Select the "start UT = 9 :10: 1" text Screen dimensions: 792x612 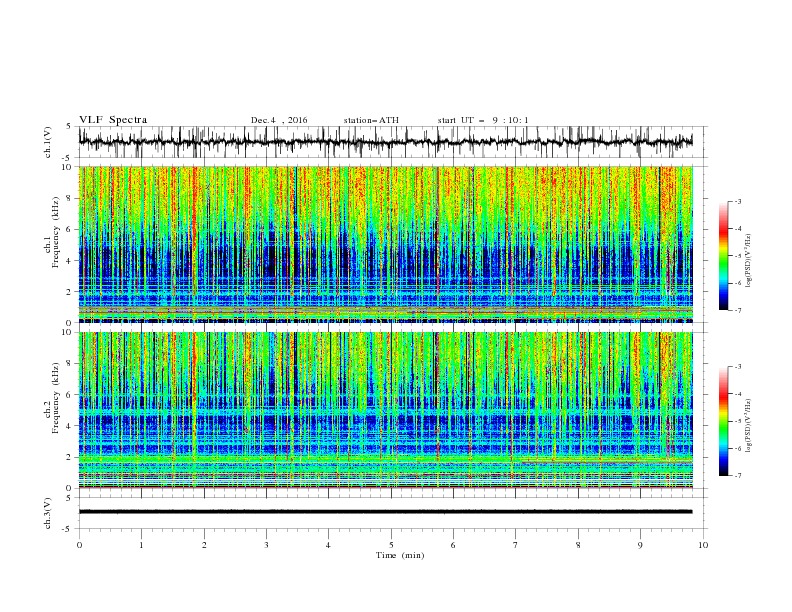(483, 120)
